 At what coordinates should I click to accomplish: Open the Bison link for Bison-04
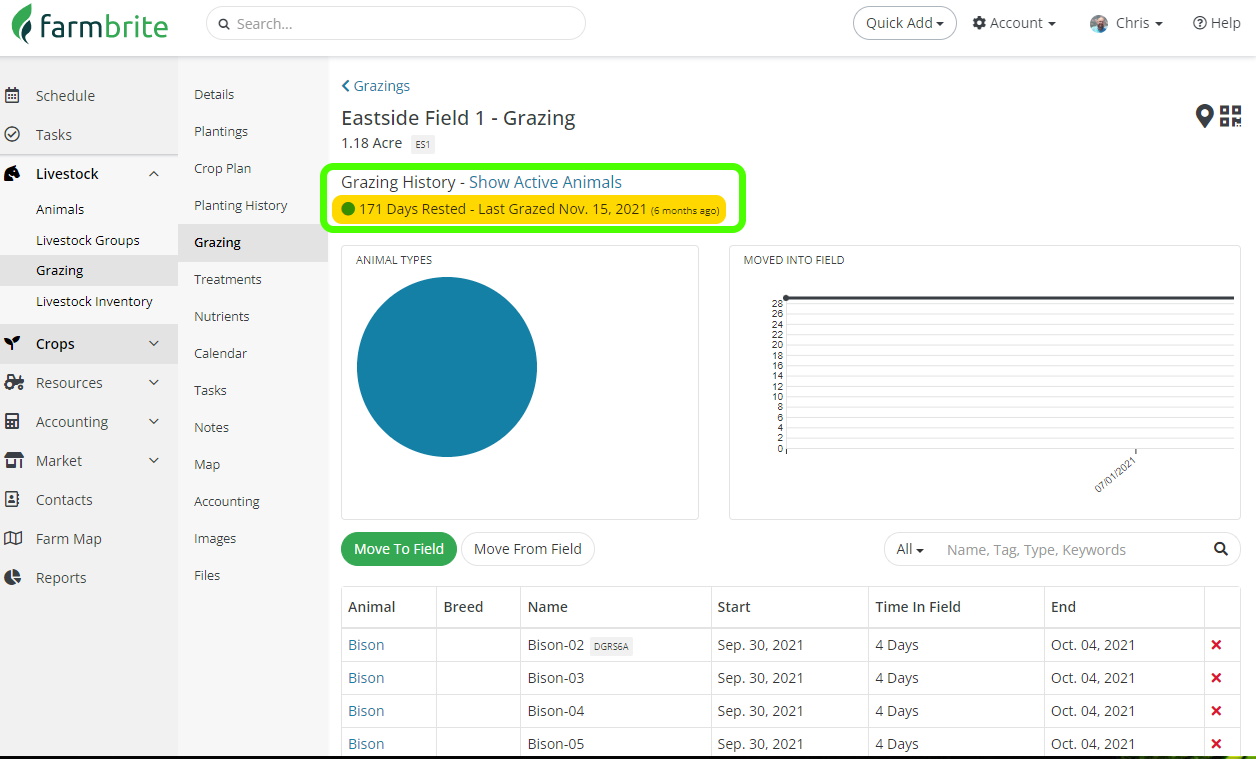coord(366,711)
